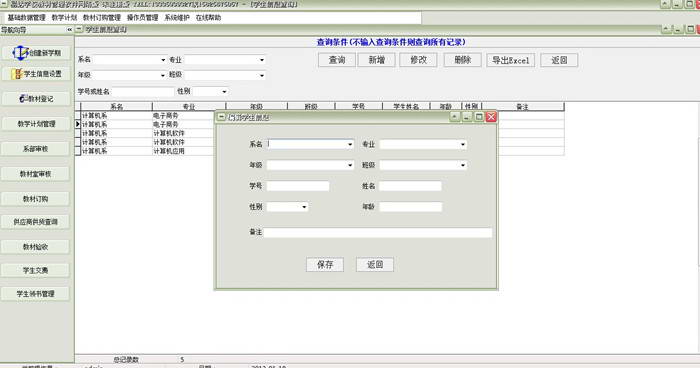Click the 学生信息设置 sidebar icon
Viewport: 700px width, 368px height.
click(18, 74)
